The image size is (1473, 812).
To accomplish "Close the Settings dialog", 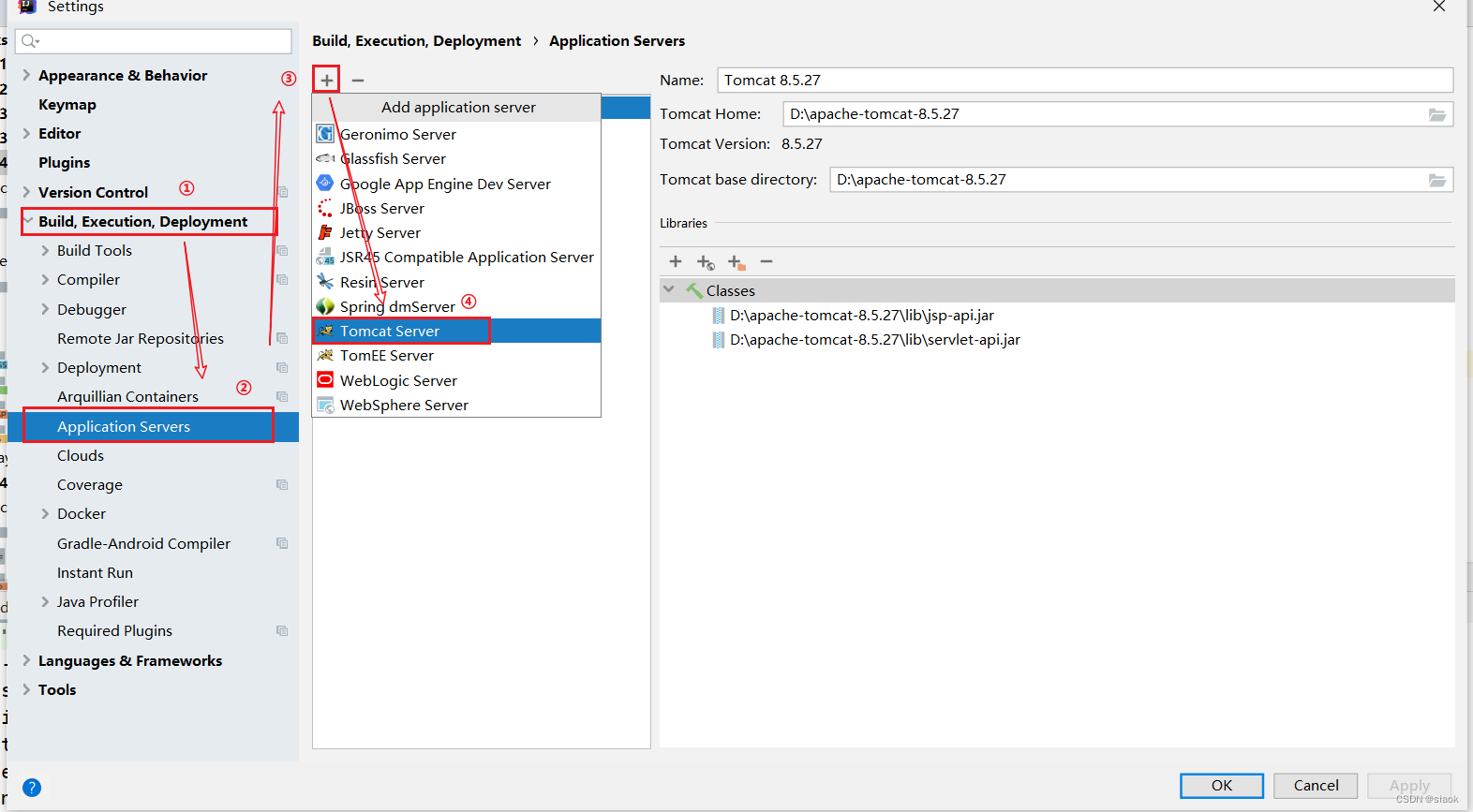I will point(1439,7).
